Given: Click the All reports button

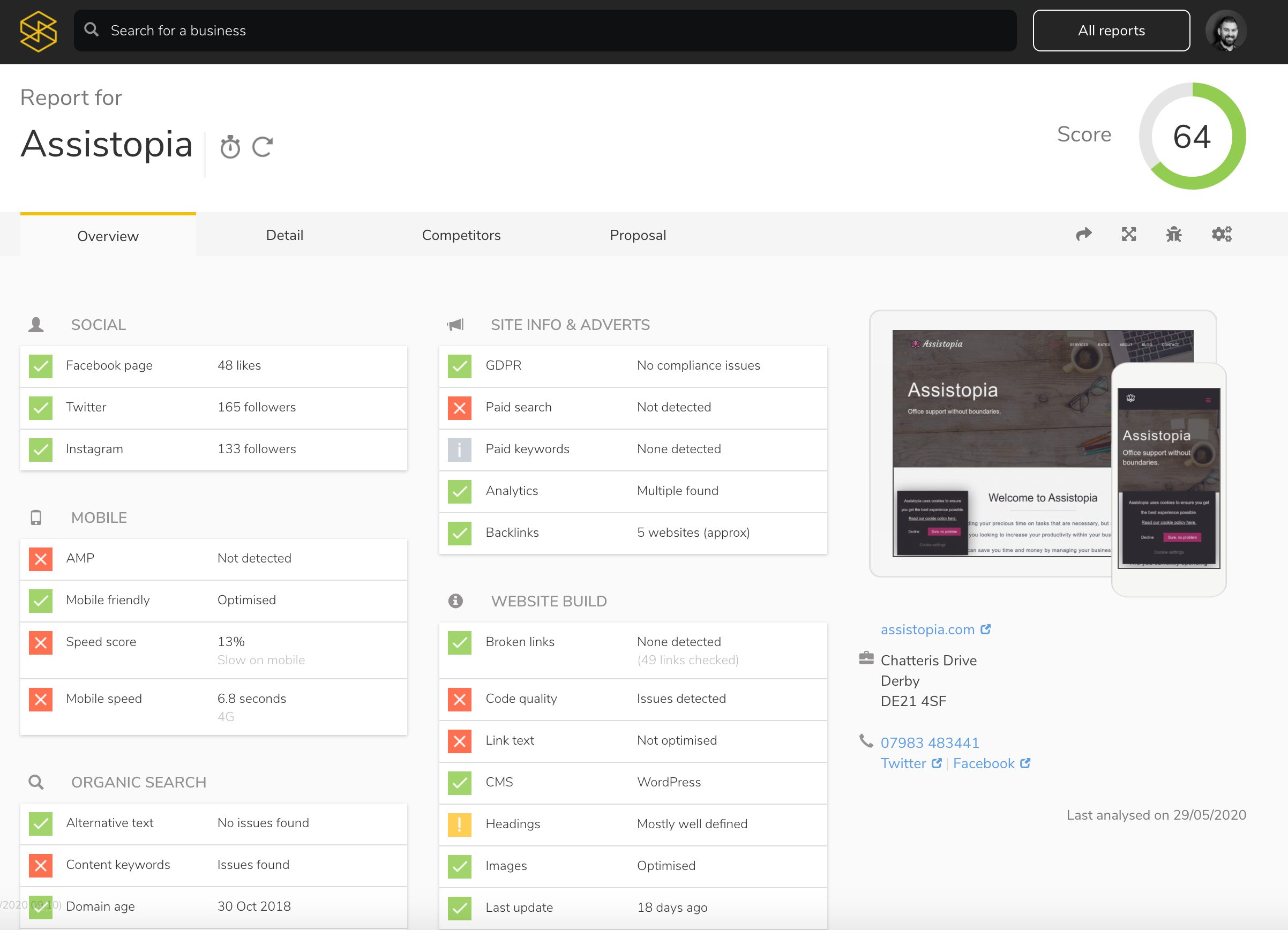Looking at the screenshot, I should (x=1111, y=30).
